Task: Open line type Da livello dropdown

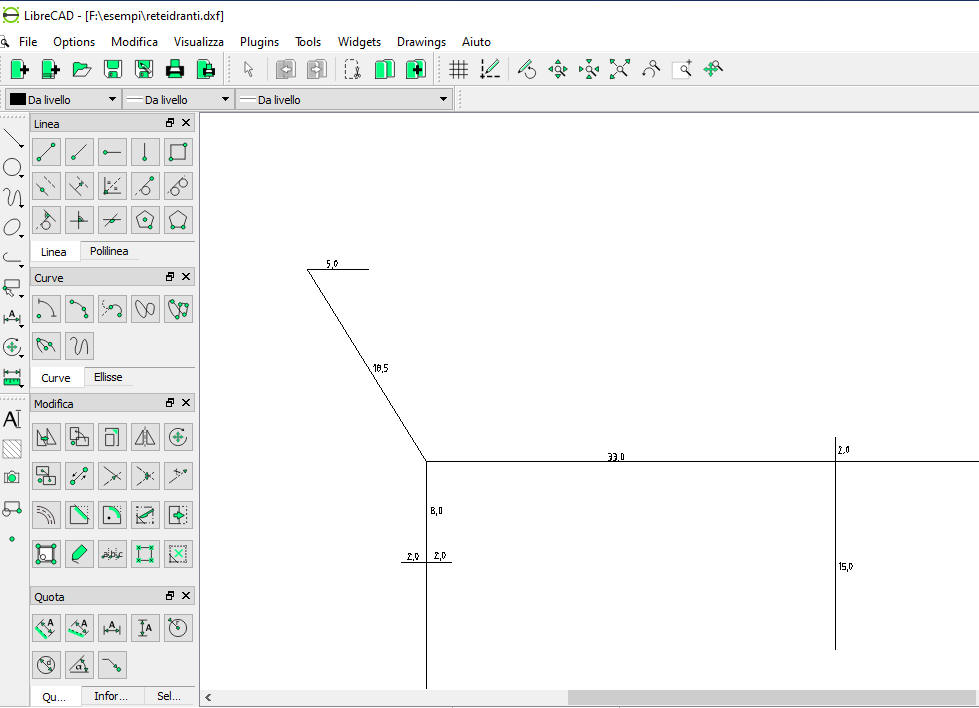Action: [343, 99]
